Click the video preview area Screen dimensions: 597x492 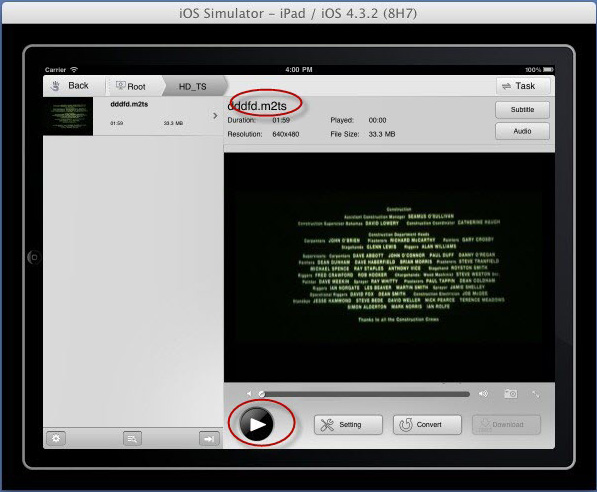click(389, 267)
